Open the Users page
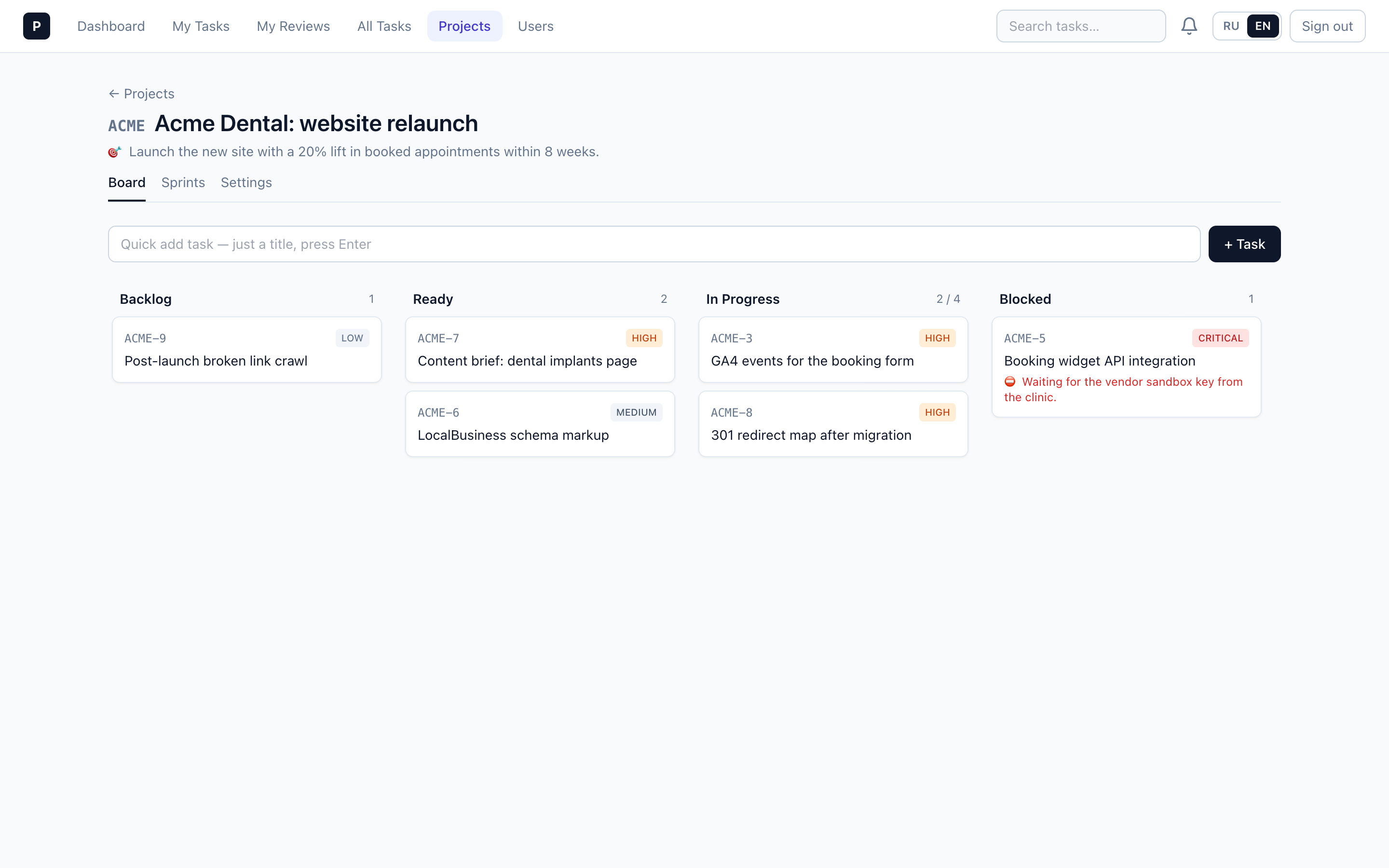This screenshot has height=868, width=1389. 535,26
